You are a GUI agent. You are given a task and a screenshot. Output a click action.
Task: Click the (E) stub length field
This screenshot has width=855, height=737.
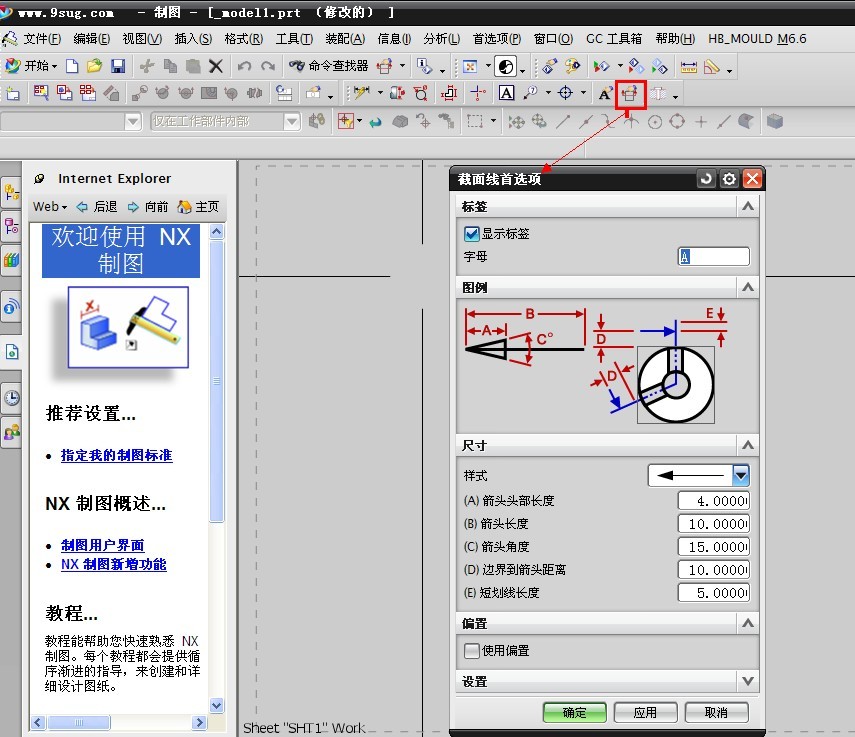[713, 593]
